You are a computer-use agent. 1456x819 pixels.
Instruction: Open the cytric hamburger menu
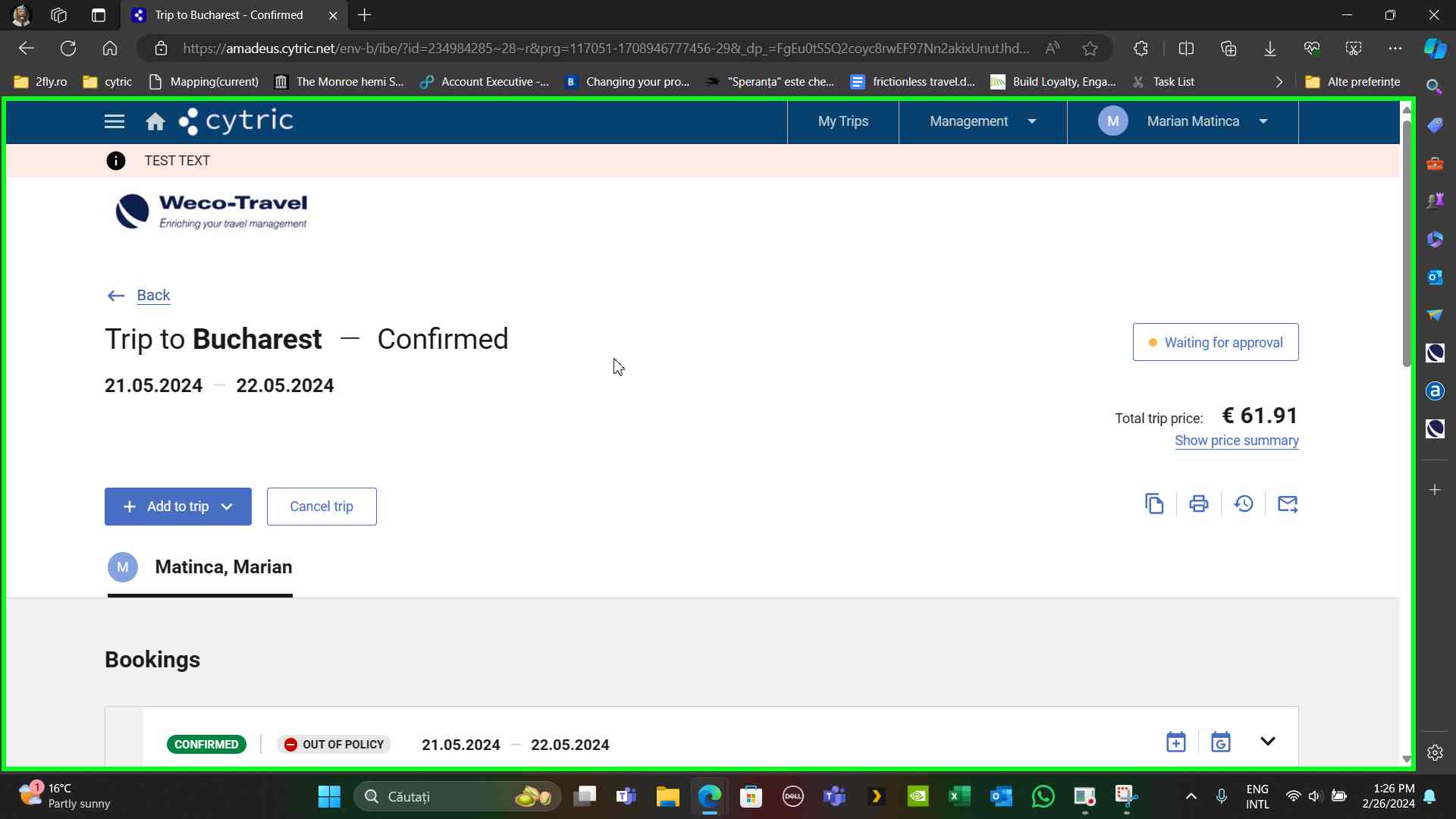115,121
